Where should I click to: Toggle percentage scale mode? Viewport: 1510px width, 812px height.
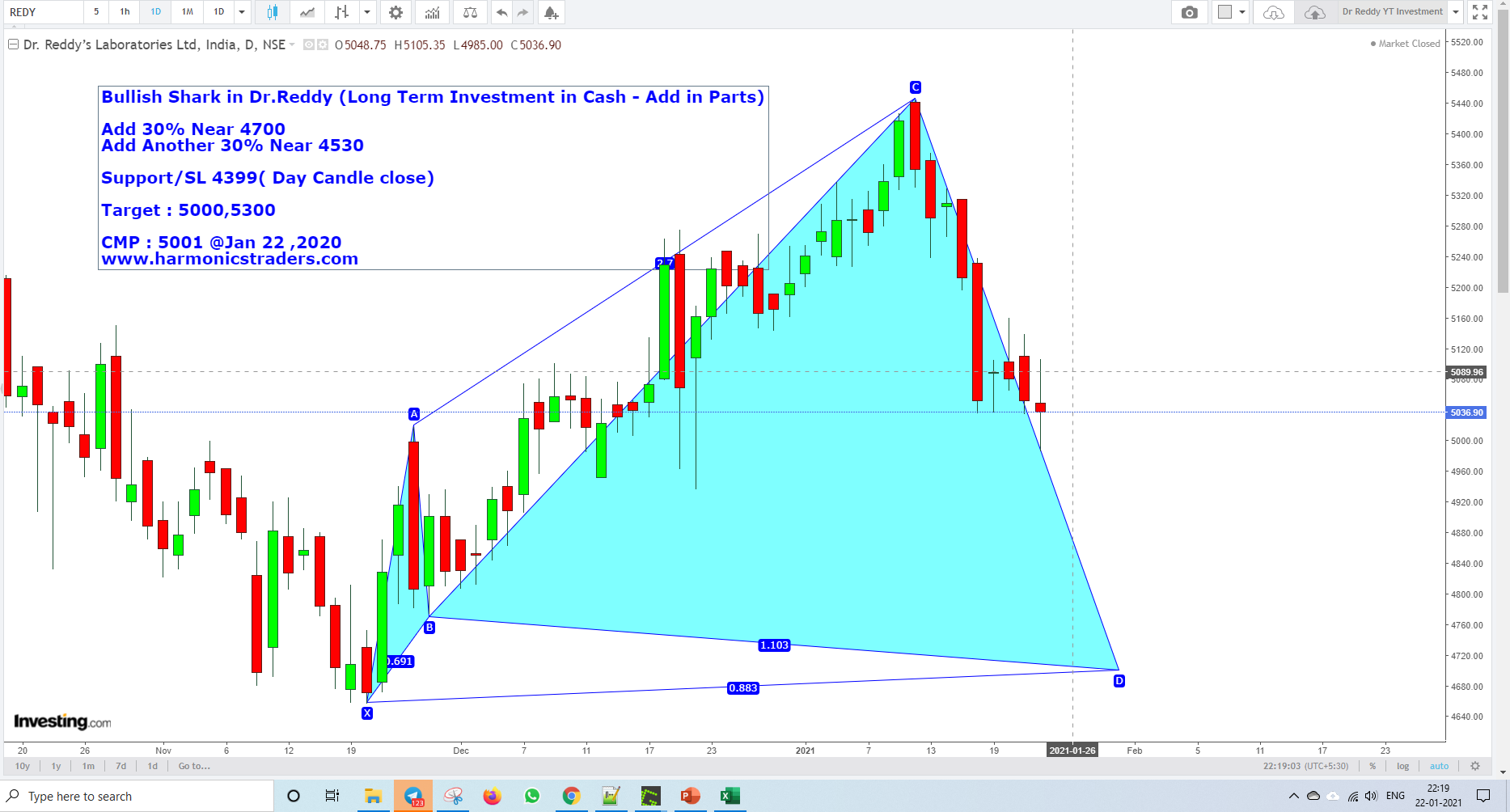click(1373, 766)
